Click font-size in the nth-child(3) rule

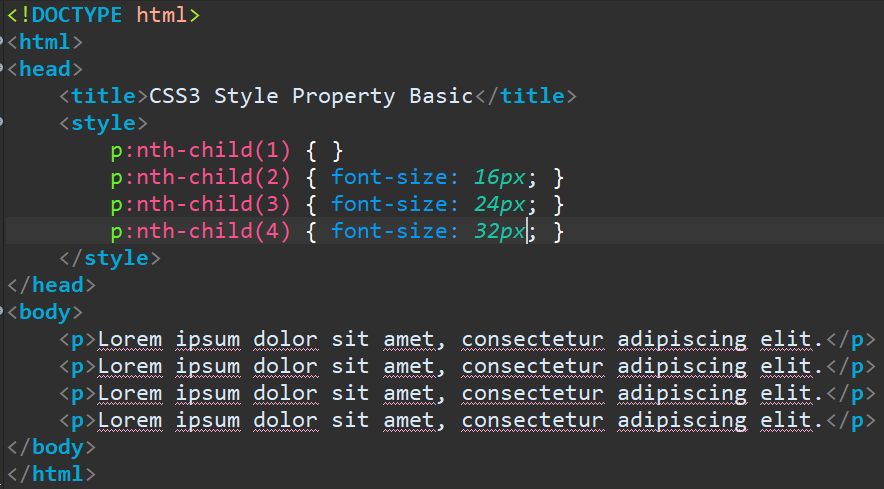click(389, 205)
